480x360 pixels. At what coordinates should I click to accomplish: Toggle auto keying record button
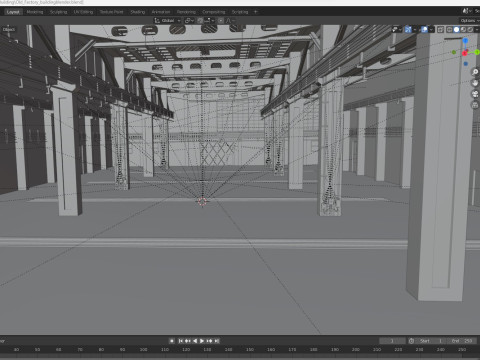point(172,341)
